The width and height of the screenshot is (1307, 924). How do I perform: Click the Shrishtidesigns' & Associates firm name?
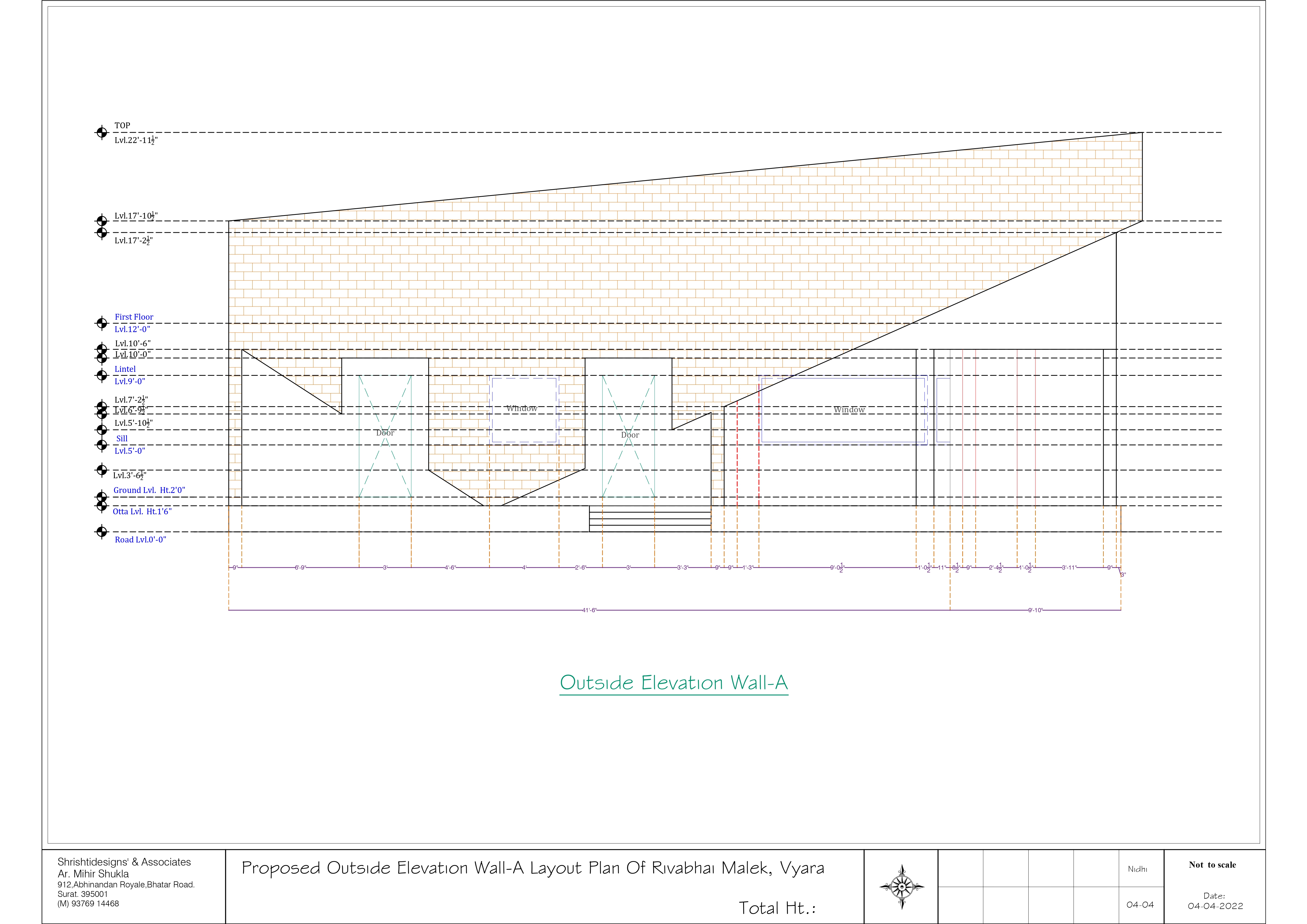coord(124,862)
